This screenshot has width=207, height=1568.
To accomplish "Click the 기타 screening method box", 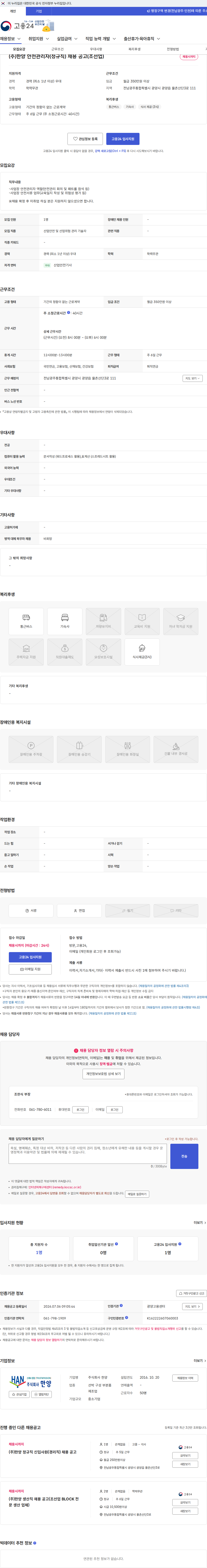I will coord(176,911).
